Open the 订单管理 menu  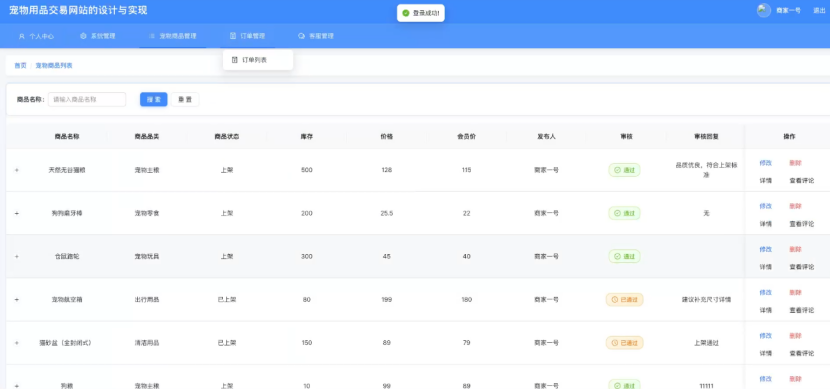point(247,36)
